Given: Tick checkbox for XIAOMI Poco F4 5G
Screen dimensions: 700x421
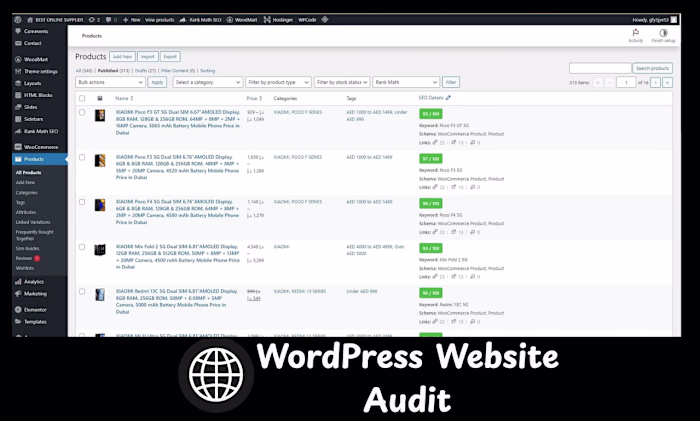Looking at the screenshot, I should 82,202.
